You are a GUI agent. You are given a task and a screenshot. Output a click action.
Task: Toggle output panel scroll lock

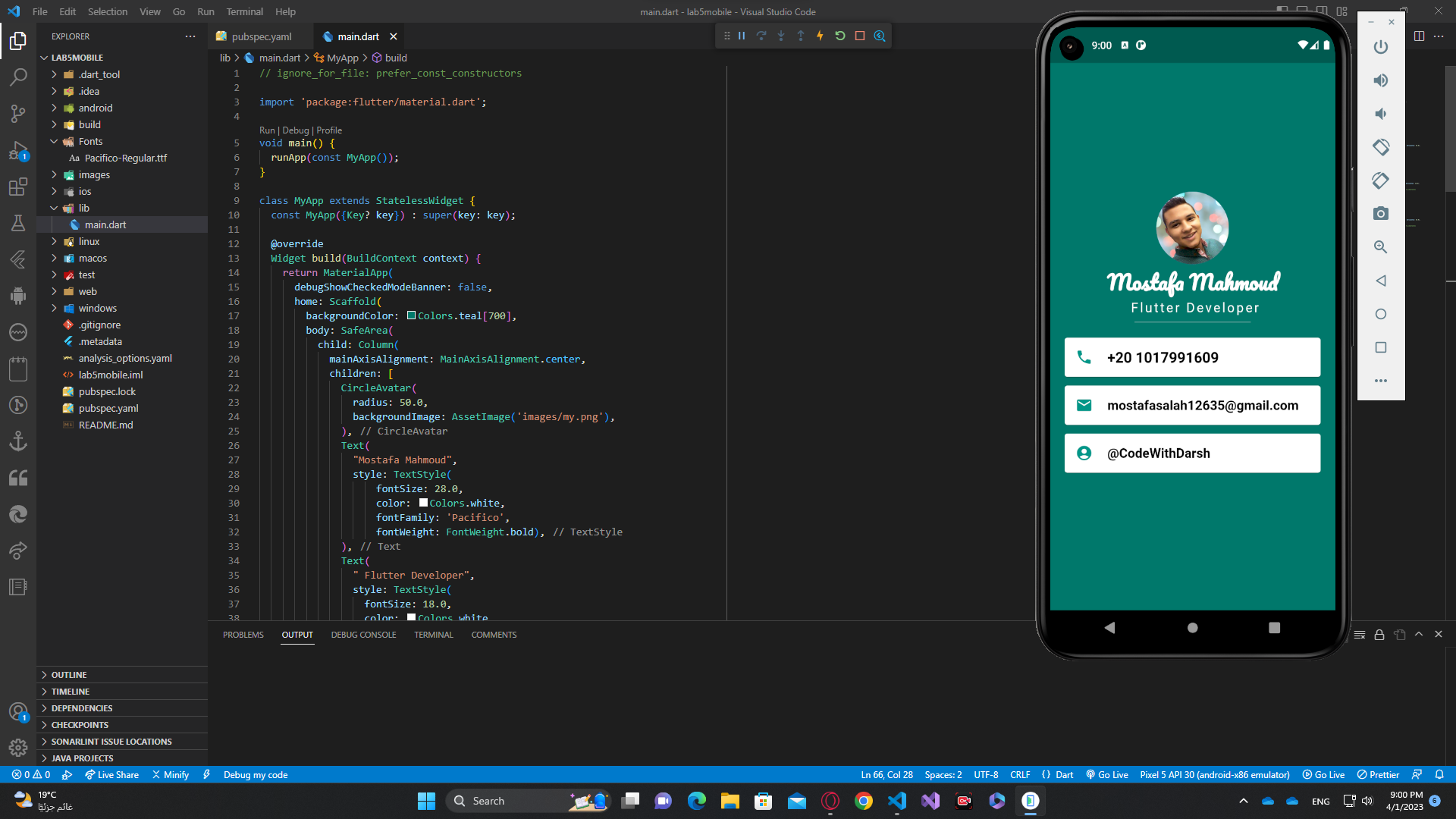[1379, 635]
